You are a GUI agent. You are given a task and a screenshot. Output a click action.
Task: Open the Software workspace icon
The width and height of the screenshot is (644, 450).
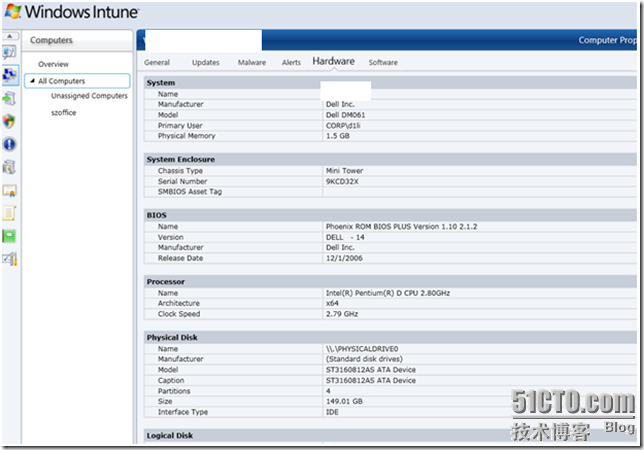(9, 167)
